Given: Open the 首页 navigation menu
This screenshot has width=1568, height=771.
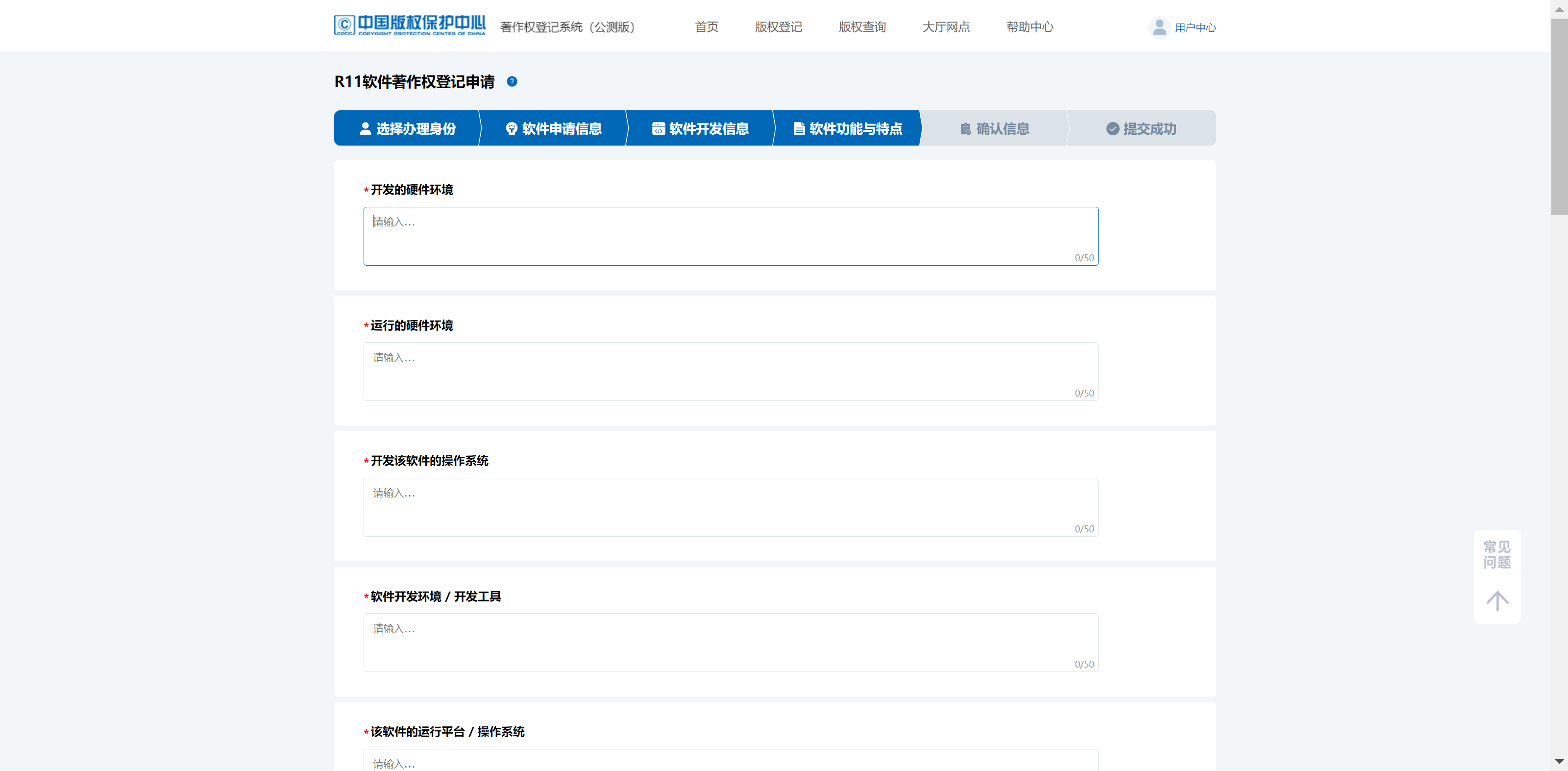Looking at the screenshot, I should tap(707, 27).
